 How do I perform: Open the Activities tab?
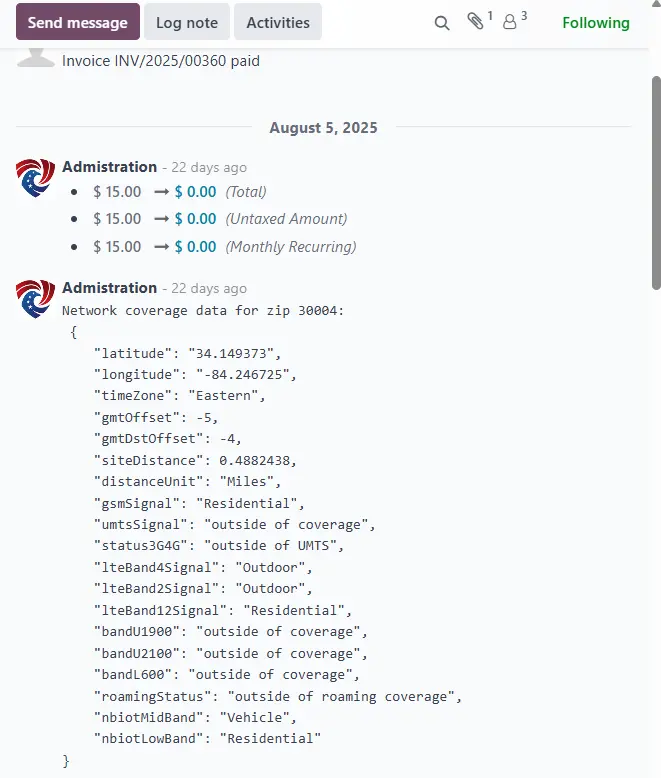click(278, 22)
